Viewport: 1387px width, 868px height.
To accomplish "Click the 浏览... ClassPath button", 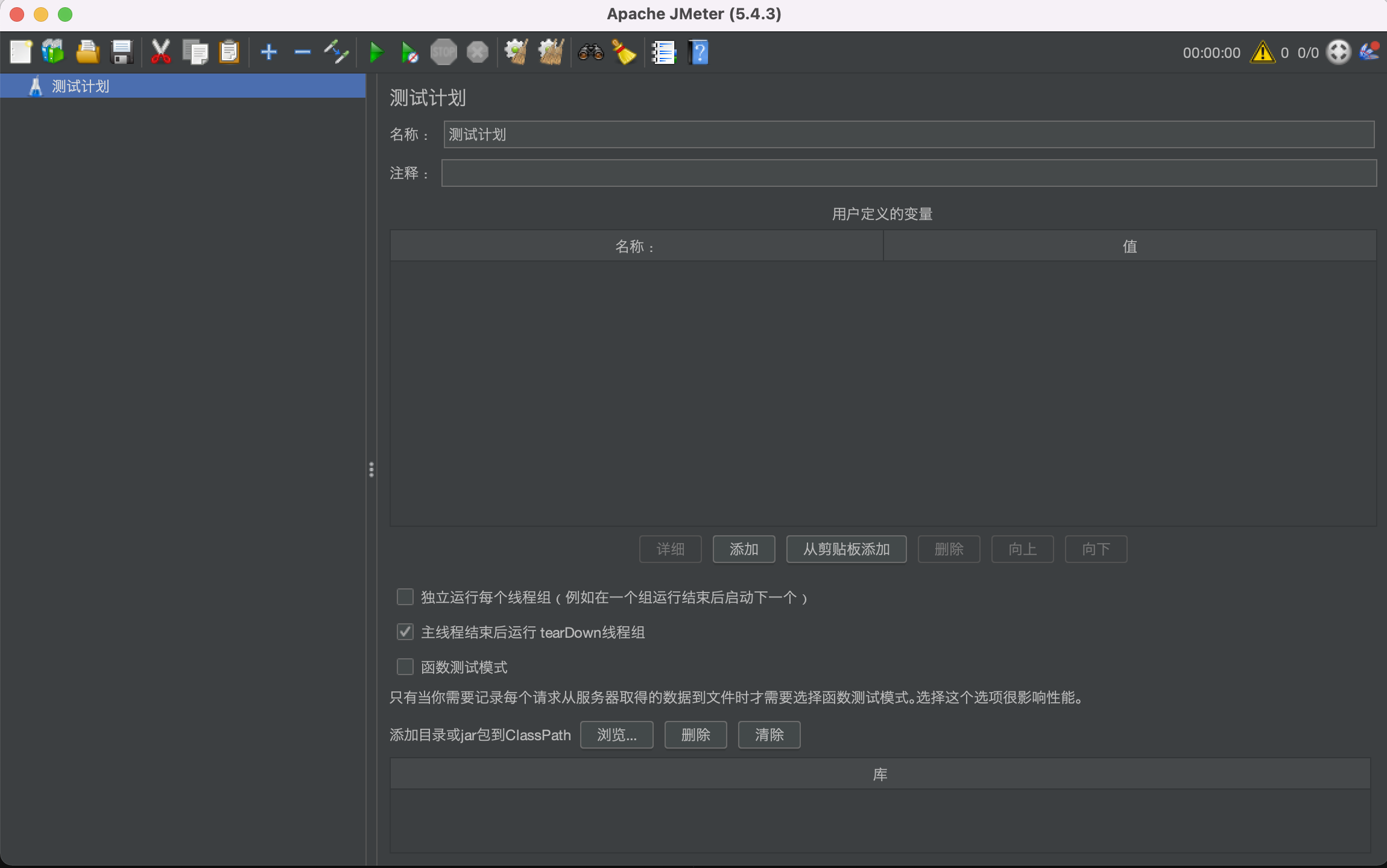I will click(617, 735).
